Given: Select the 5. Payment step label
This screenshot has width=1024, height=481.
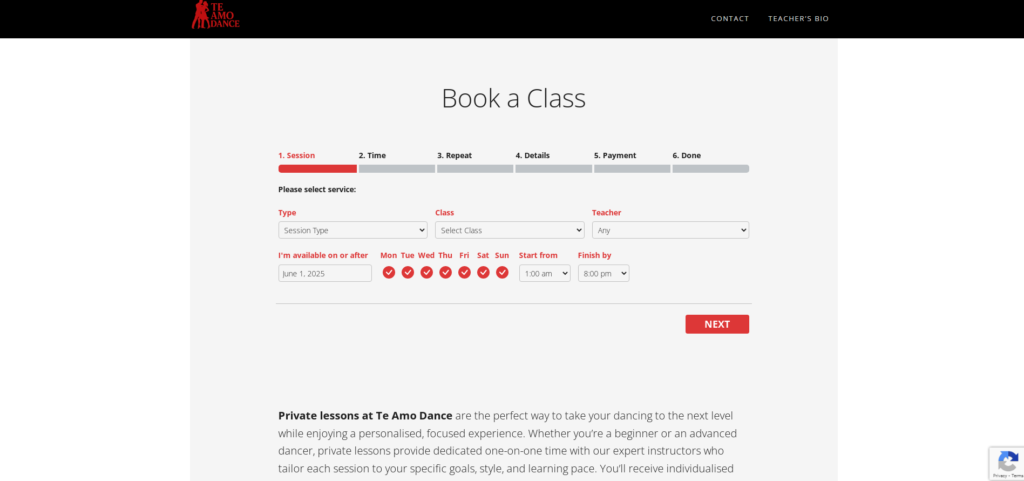Looking at the screenshot, I should [x=615, y=155].
